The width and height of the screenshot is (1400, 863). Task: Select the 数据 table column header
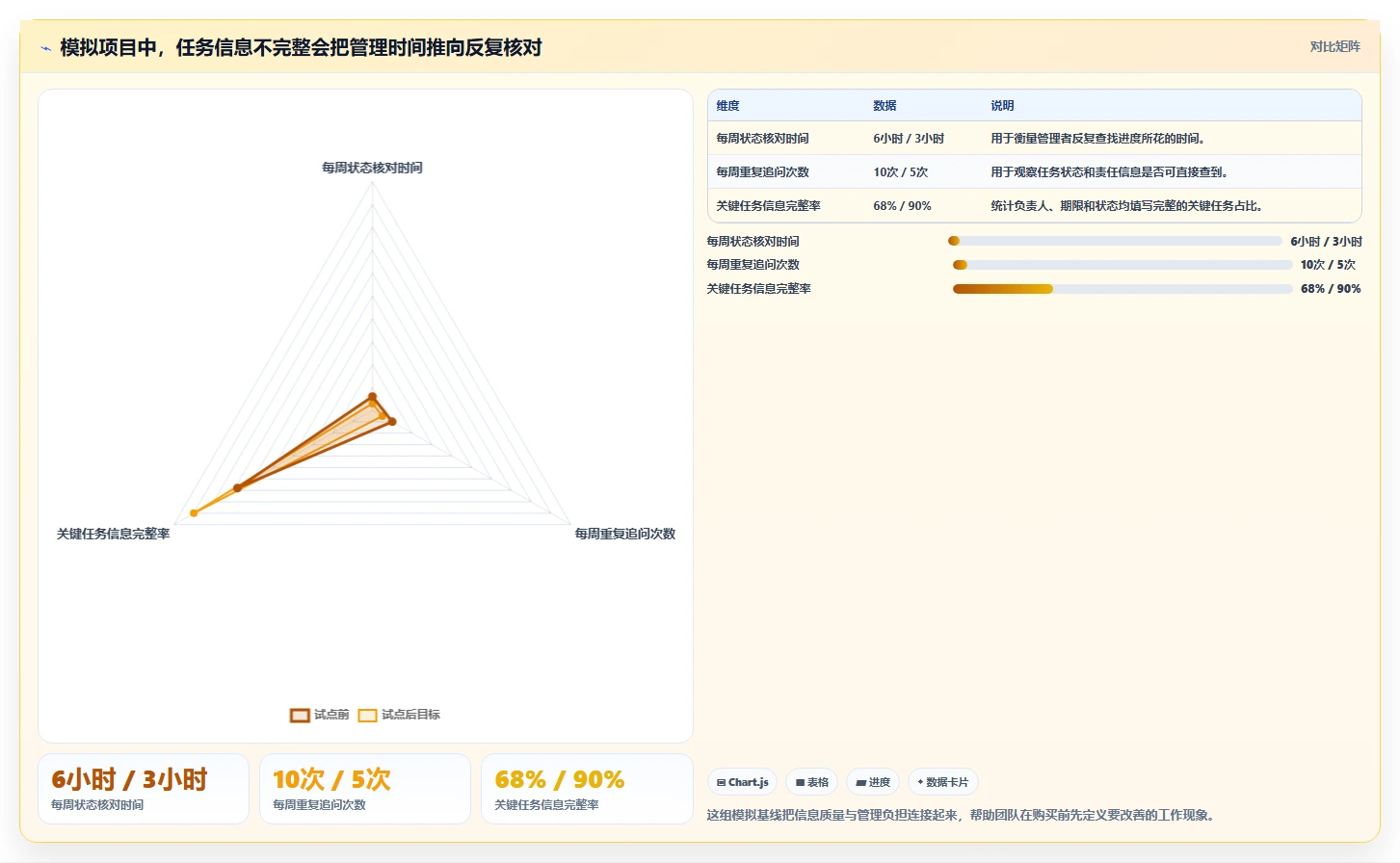(885, 106)
